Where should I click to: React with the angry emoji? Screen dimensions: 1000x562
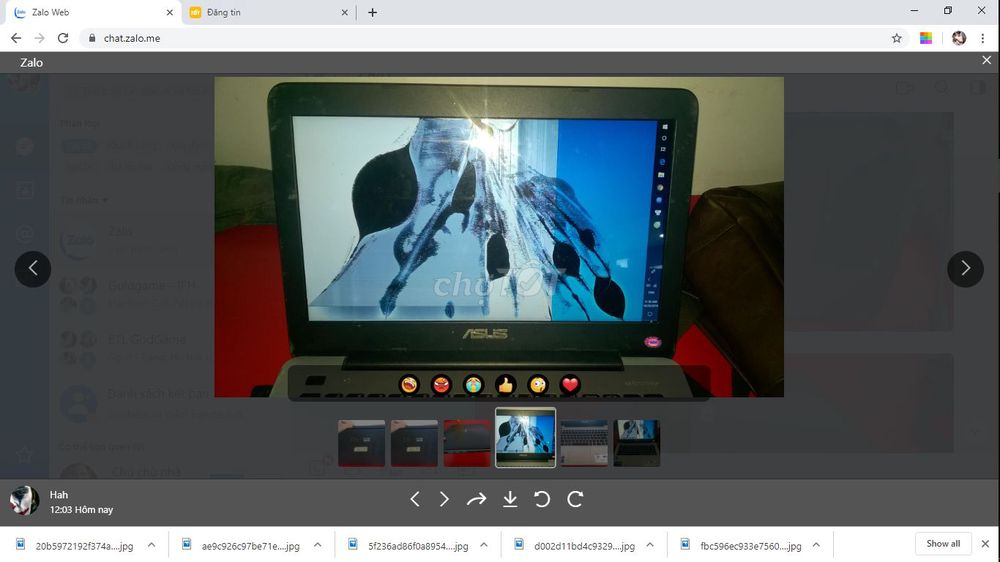pos(441,385)
